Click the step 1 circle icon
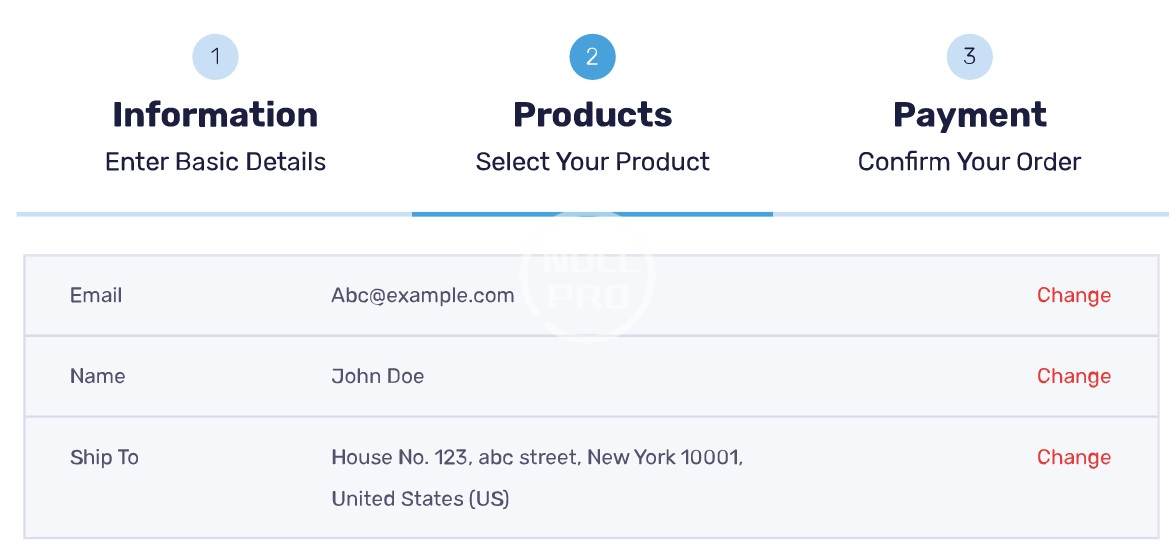The width and height of the screenshot is (1176, 551). (215, 57)
